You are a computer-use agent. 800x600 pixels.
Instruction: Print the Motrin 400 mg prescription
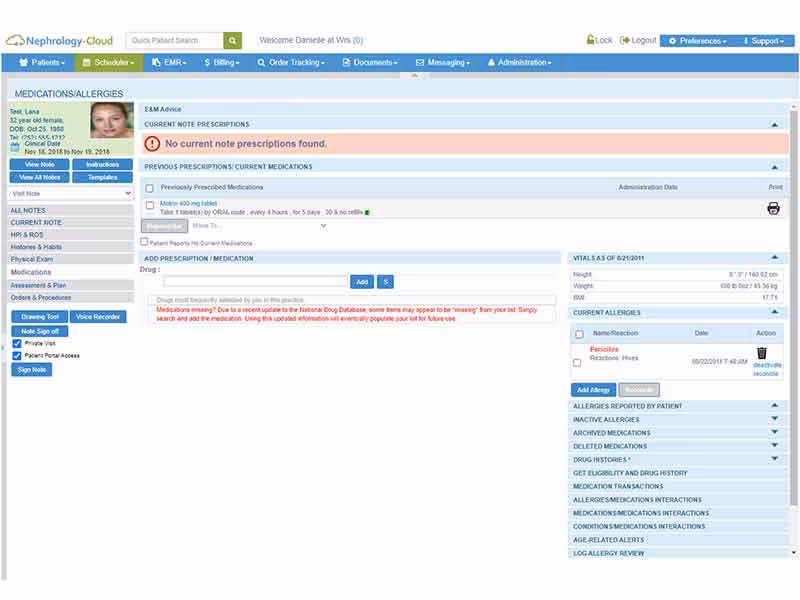click(773, 208)
